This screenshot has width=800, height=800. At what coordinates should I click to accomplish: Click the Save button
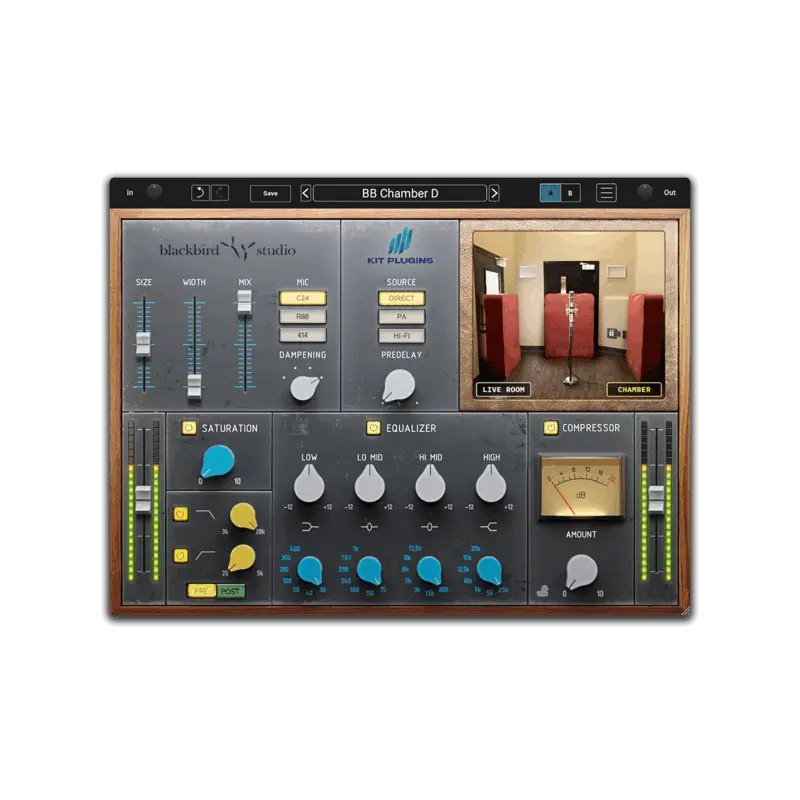tap(270, 193)
